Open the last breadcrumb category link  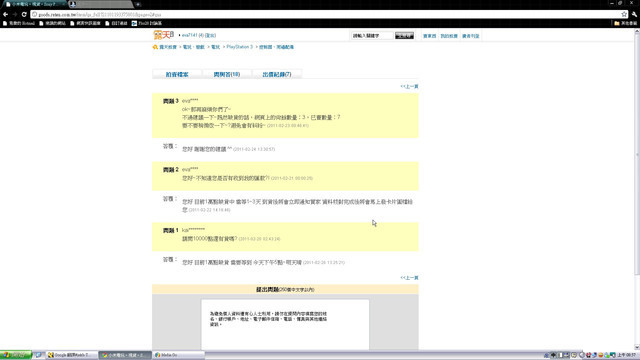click(x=276, y=47)
